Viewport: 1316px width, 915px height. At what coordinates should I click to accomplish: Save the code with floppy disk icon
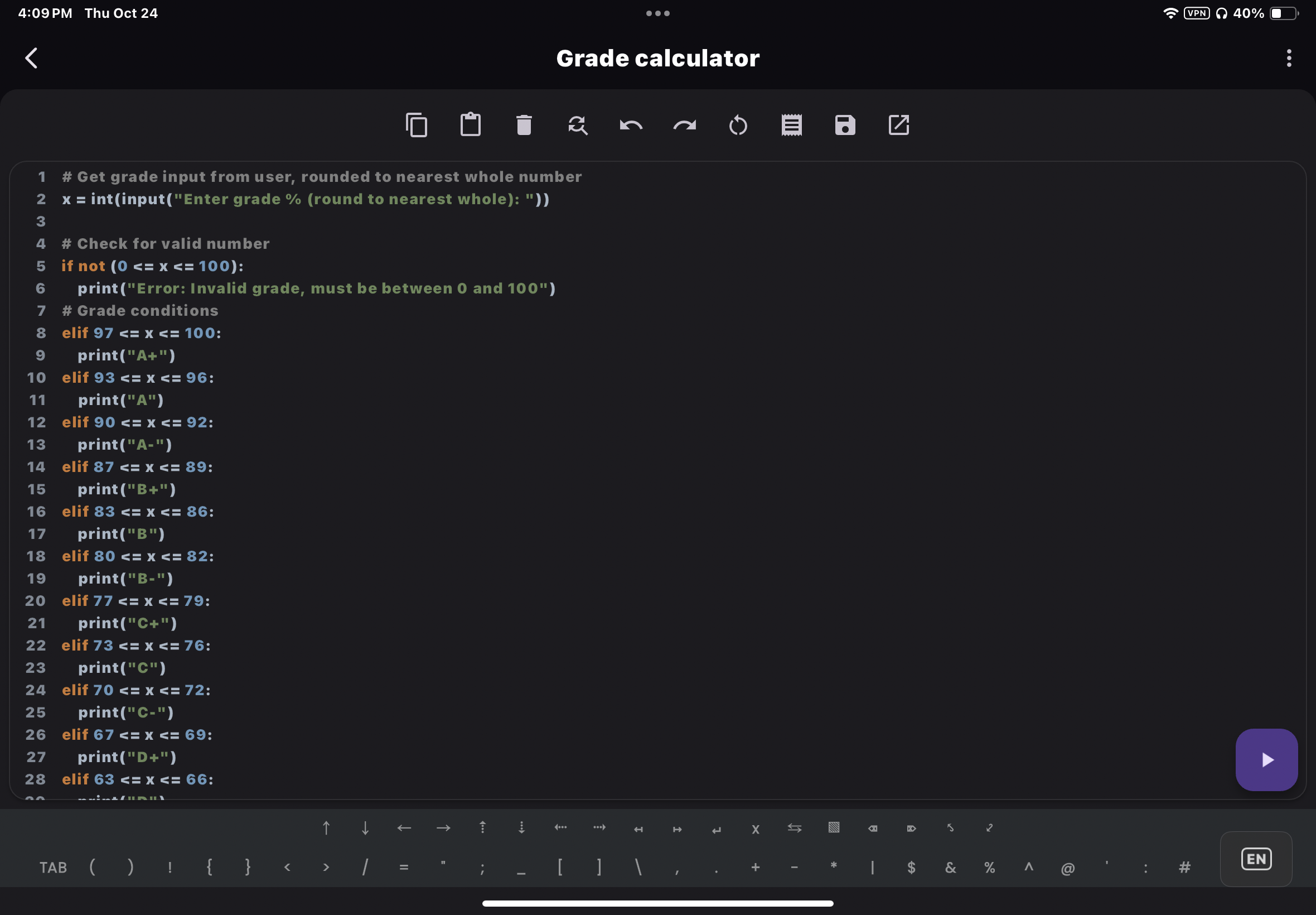(x=845, y=125)
